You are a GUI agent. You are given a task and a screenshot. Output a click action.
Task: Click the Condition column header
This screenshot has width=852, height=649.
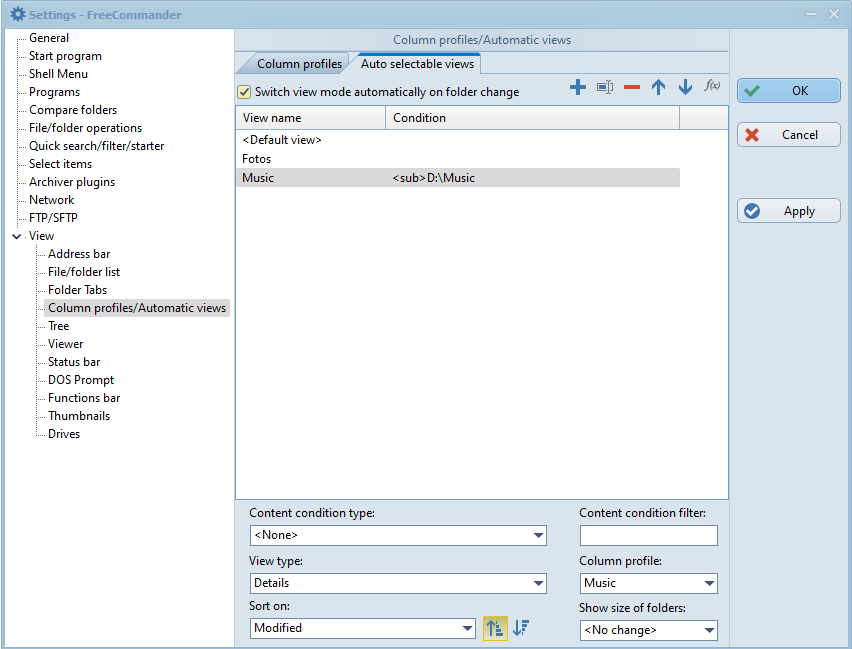[x=532, y=118]
